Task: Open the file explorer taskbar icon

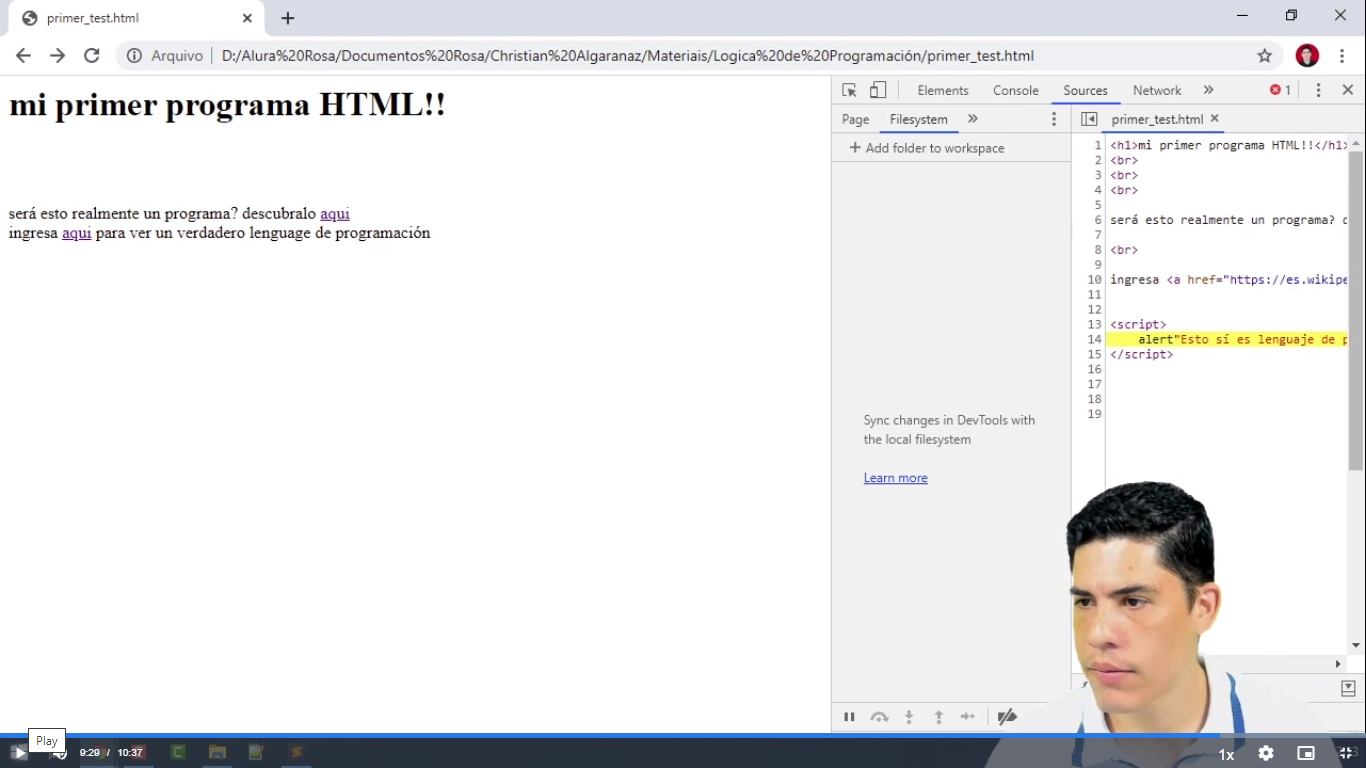Action: click(x=217, y=752)
